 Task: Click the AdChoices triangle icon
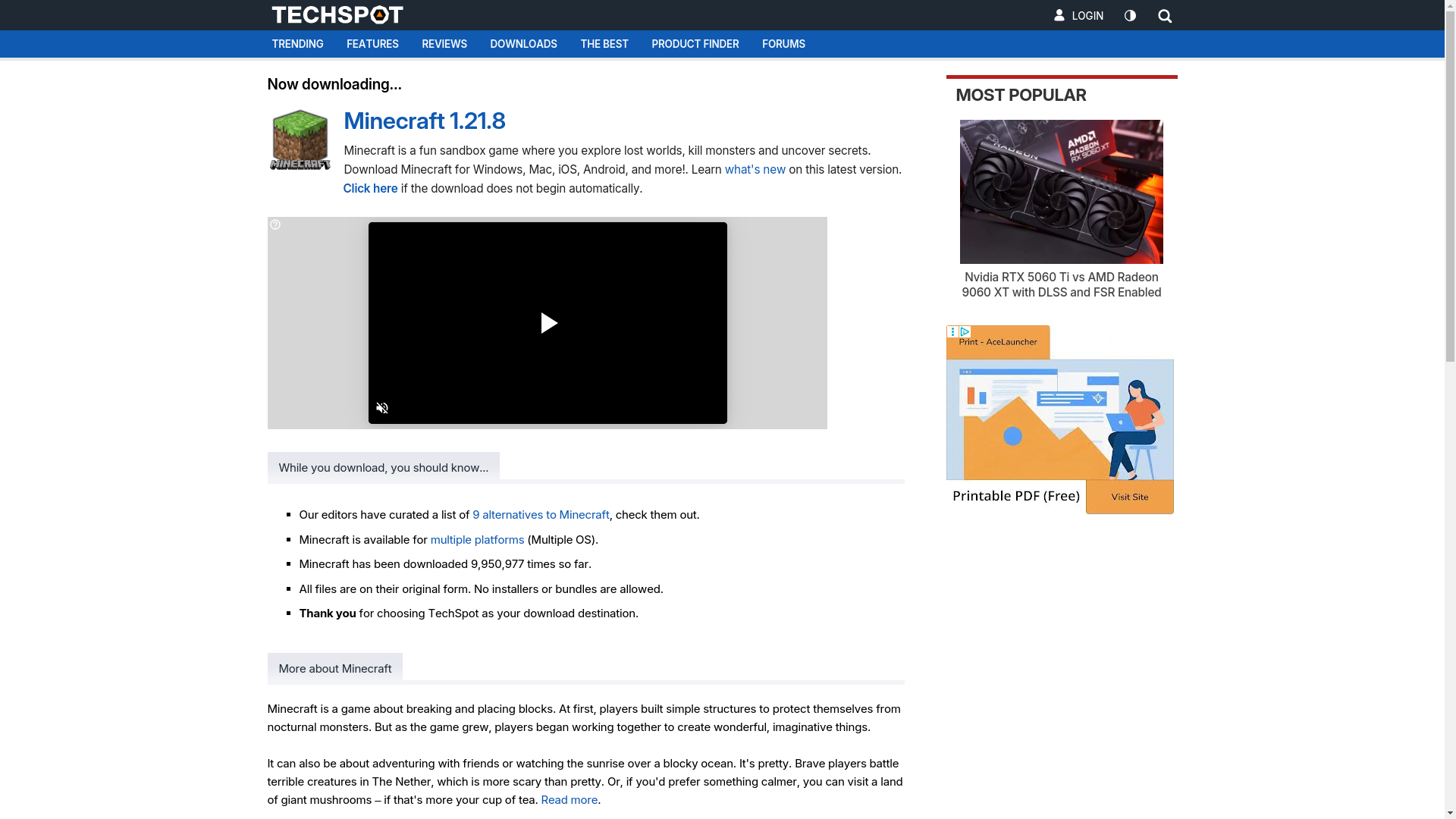[x=965, y=332]
